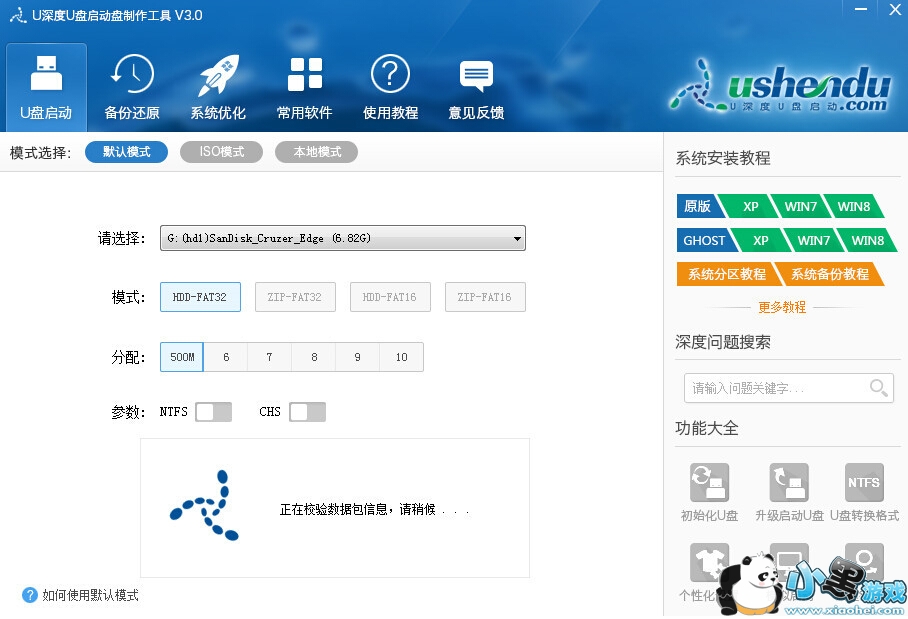Image resolution: width=908 pixels, height=619 pixels.
Task: Toggle the CHS switch
Action: 307,412
